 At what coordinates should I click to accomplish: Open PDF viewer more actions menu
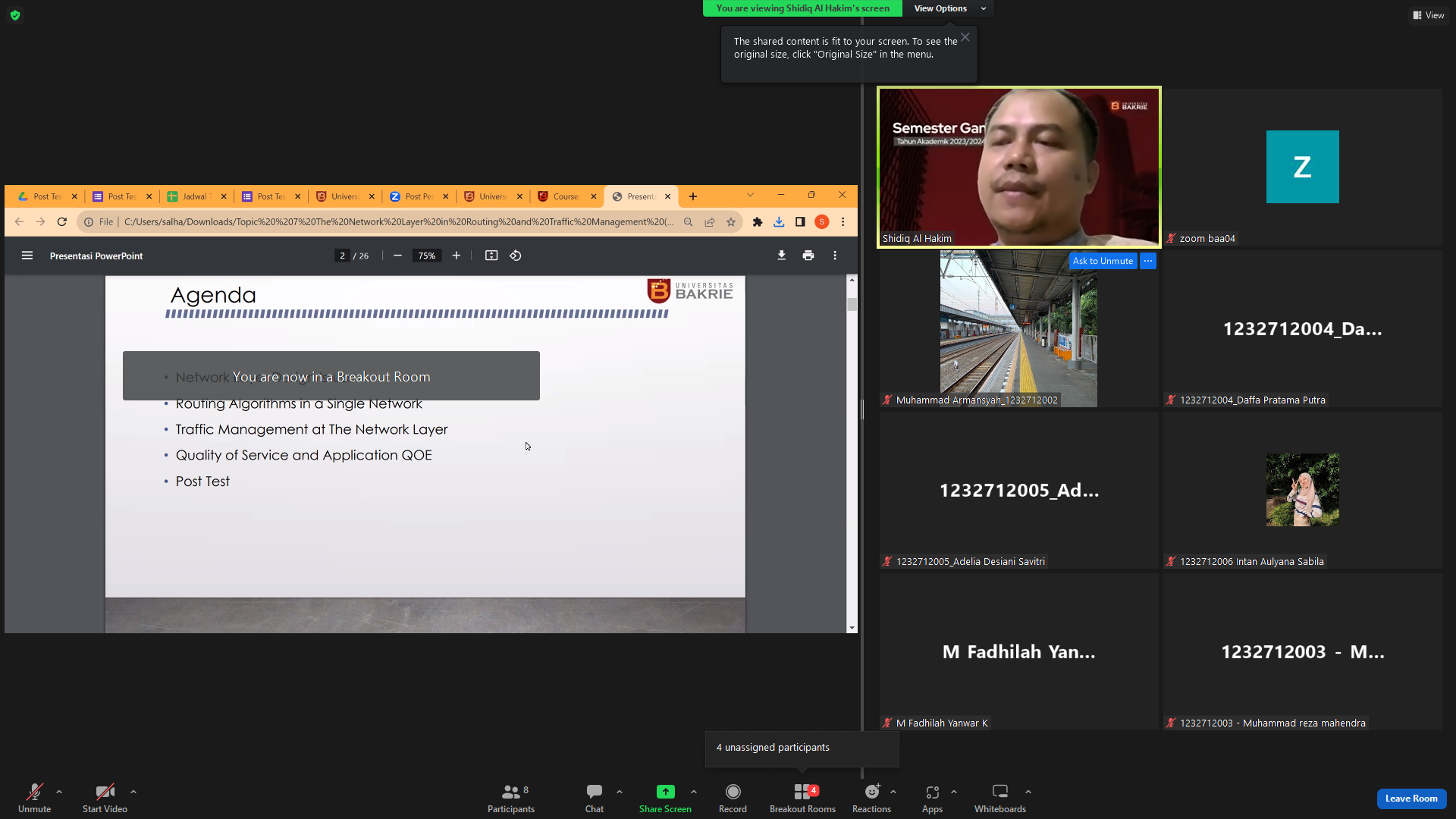coord(835,256)
